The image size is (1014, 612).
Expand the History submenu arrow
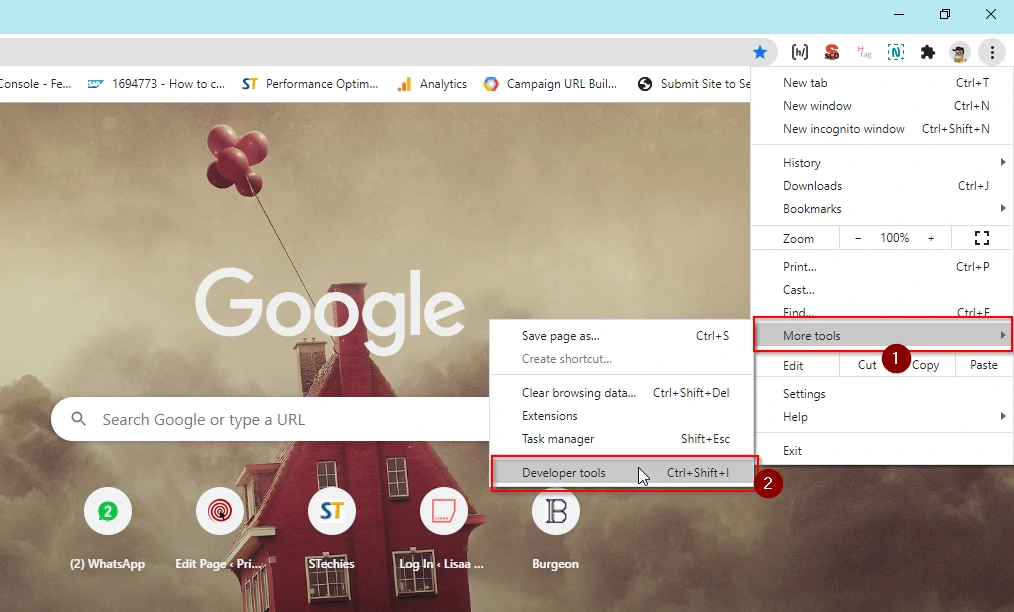coord(1002,162)
